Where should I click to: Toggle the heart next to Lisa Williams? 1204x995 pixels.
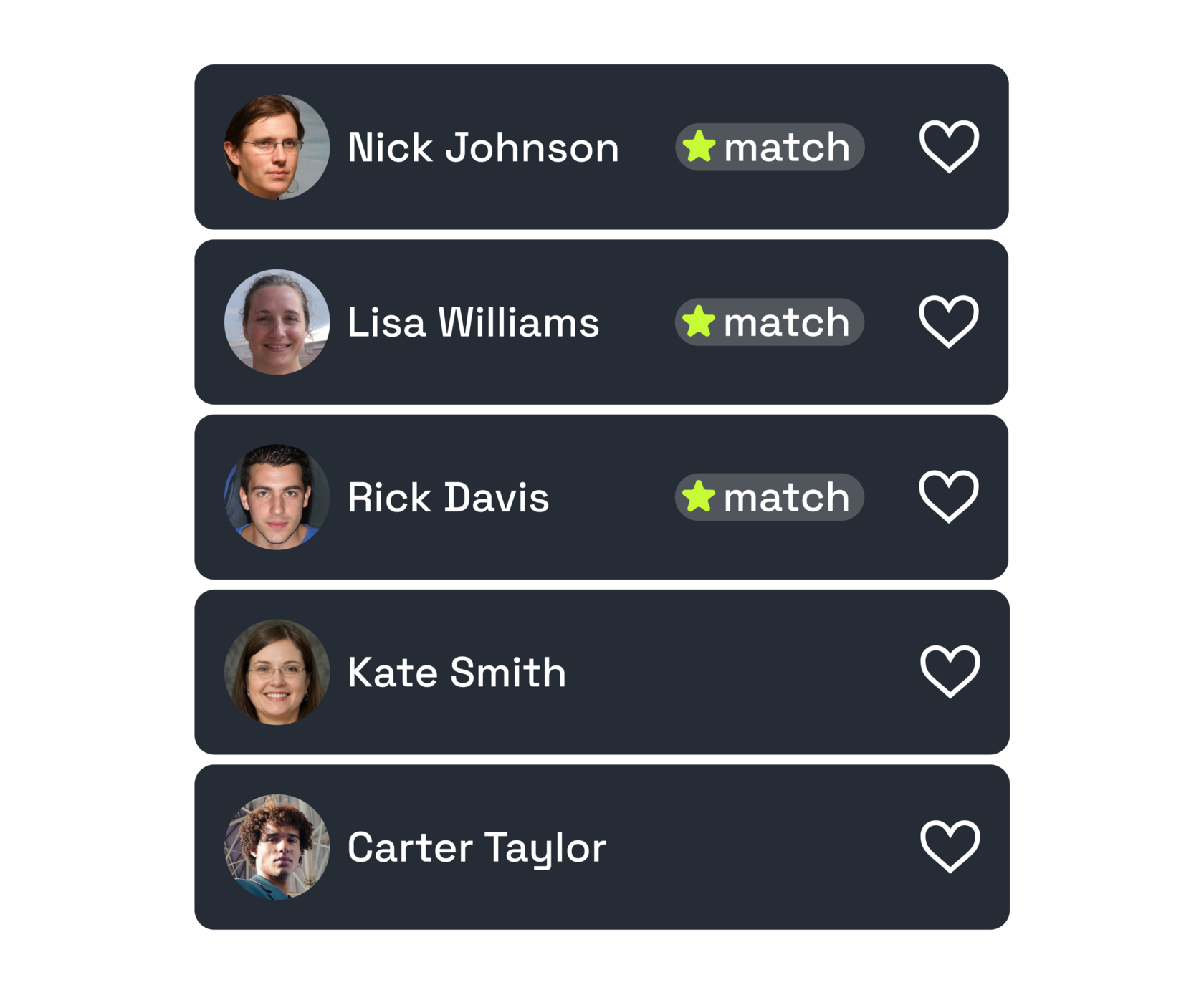click(x=948, y=321)
